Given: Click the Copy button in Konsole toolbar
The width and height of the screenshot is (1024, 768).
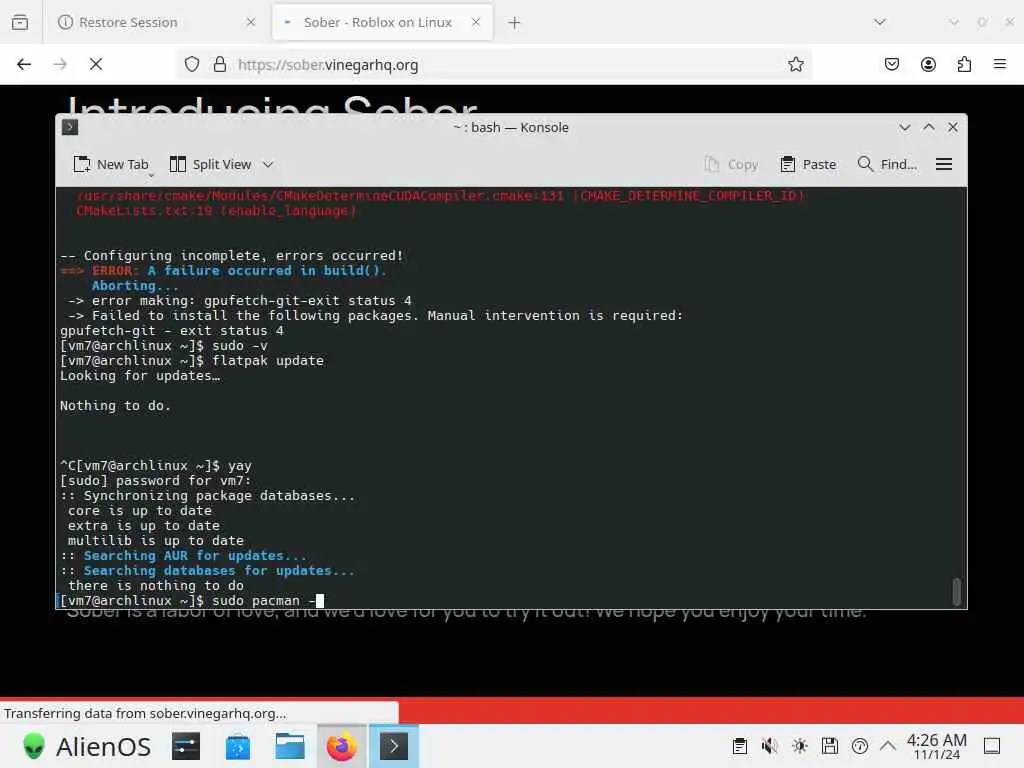Looking at the screenshot, I should 731,165.
